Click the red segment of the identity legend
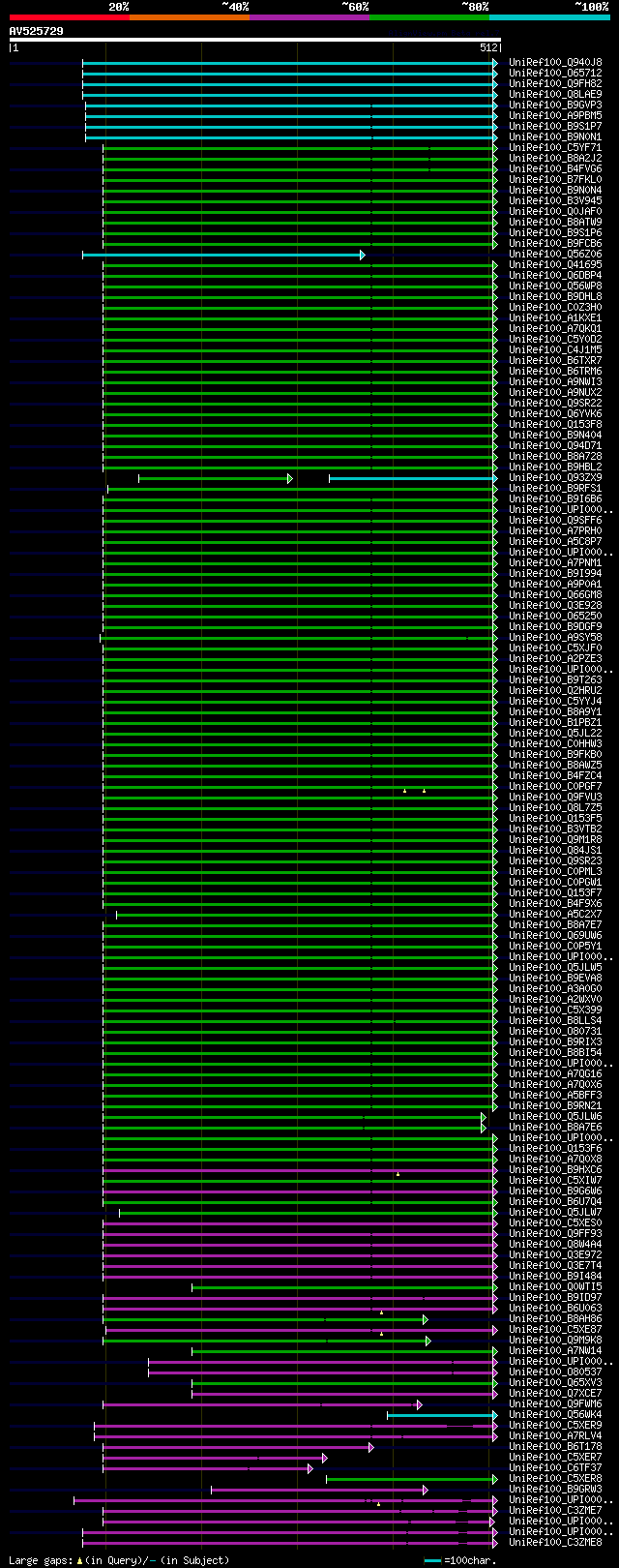This screenshot has width=619, height=1568. (69, 17)
